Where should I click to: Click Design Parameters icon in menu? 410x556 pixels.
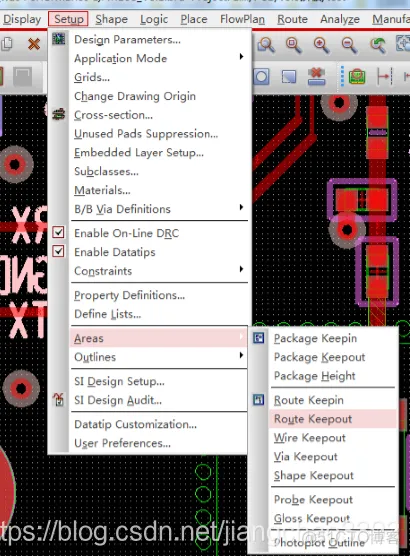pyautogui.click(x=59, y=39)
